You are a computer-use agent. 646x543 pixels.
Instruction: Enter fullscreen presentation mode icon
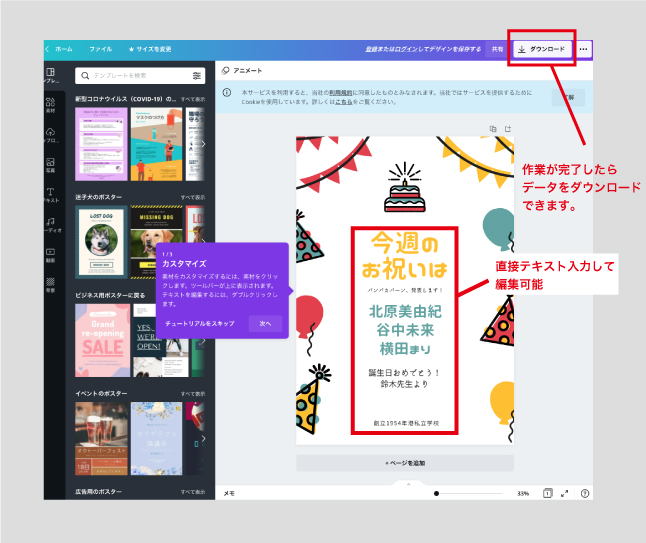click(x=564, y=493)
